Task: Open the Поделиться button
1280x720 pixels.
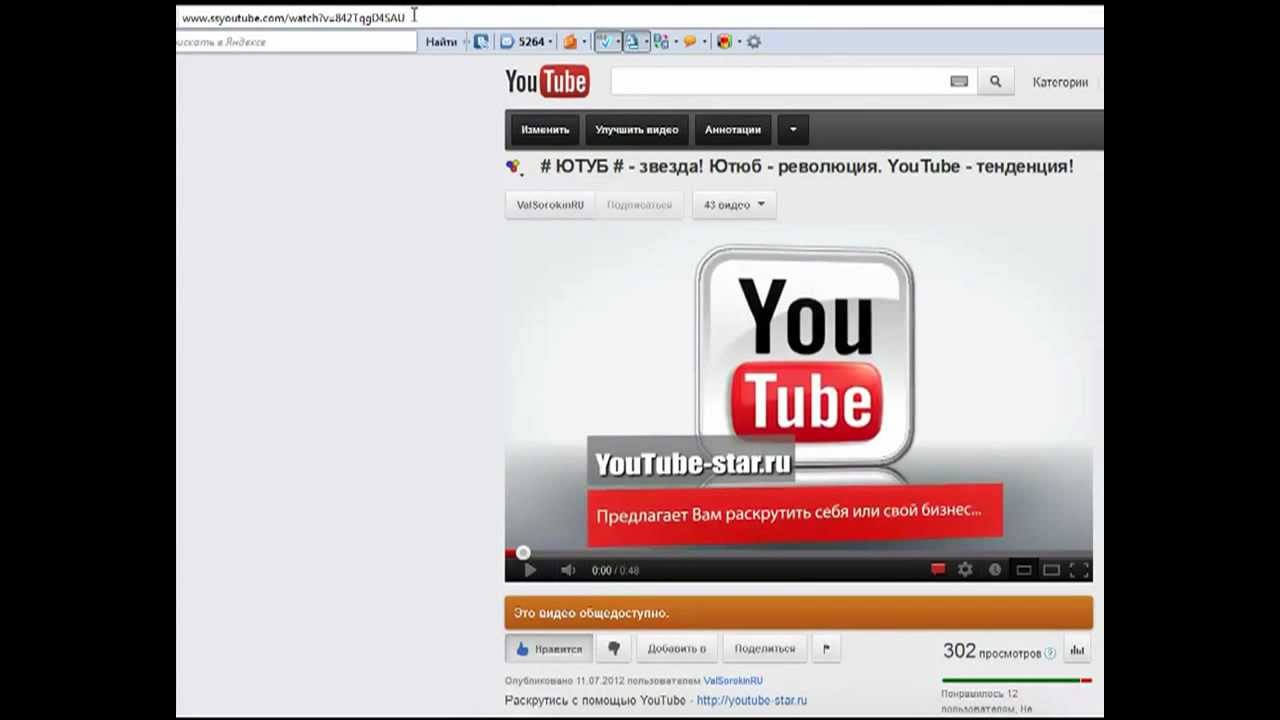Action: (x=765, y=649)
